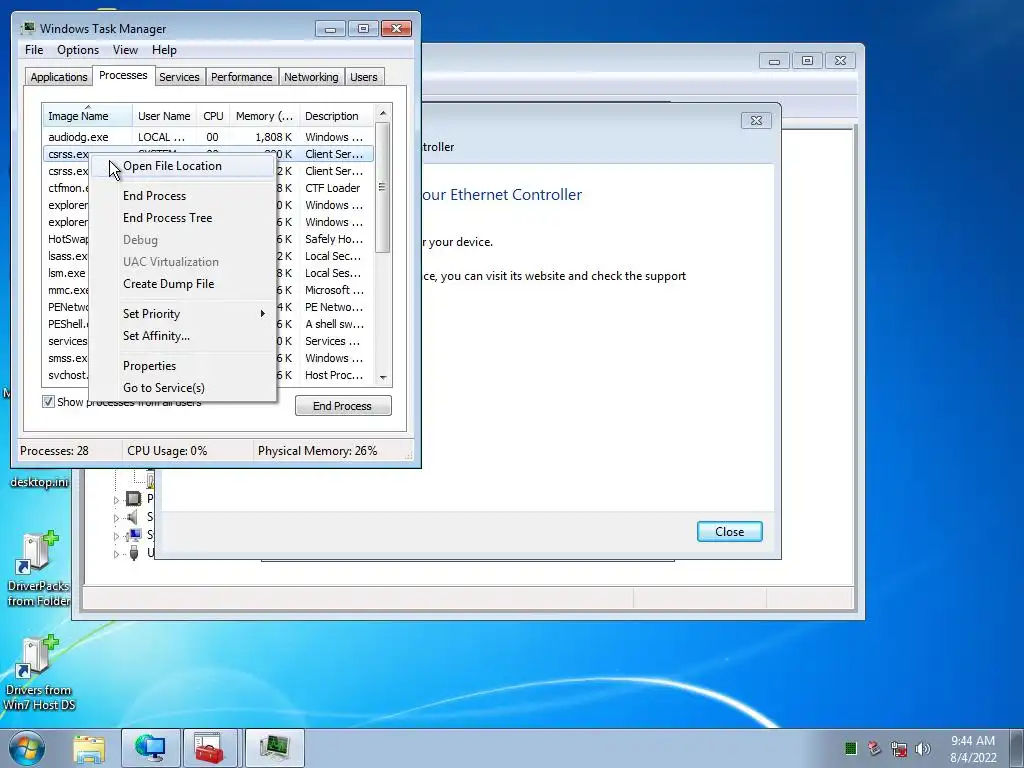Switch to the Users tab

point(363,77)
